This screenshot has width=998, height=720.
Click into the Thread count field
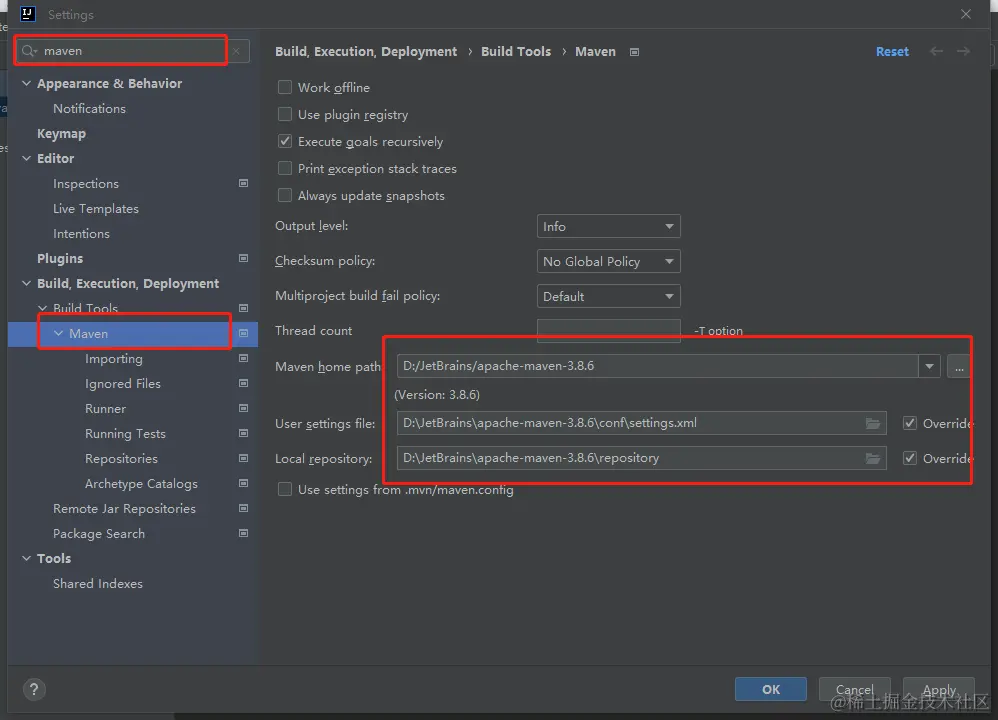[608, 331]
